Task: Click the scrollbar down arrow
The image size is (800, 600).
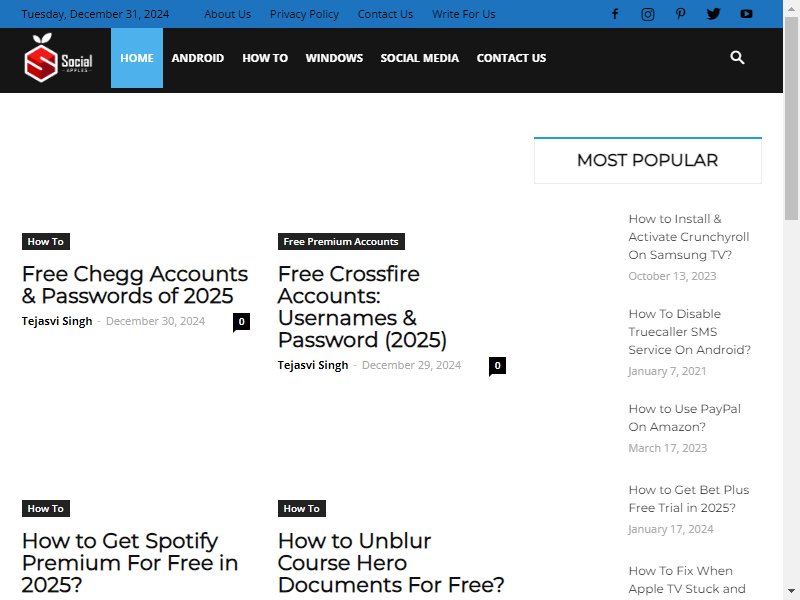Action: tap(791, 592)
